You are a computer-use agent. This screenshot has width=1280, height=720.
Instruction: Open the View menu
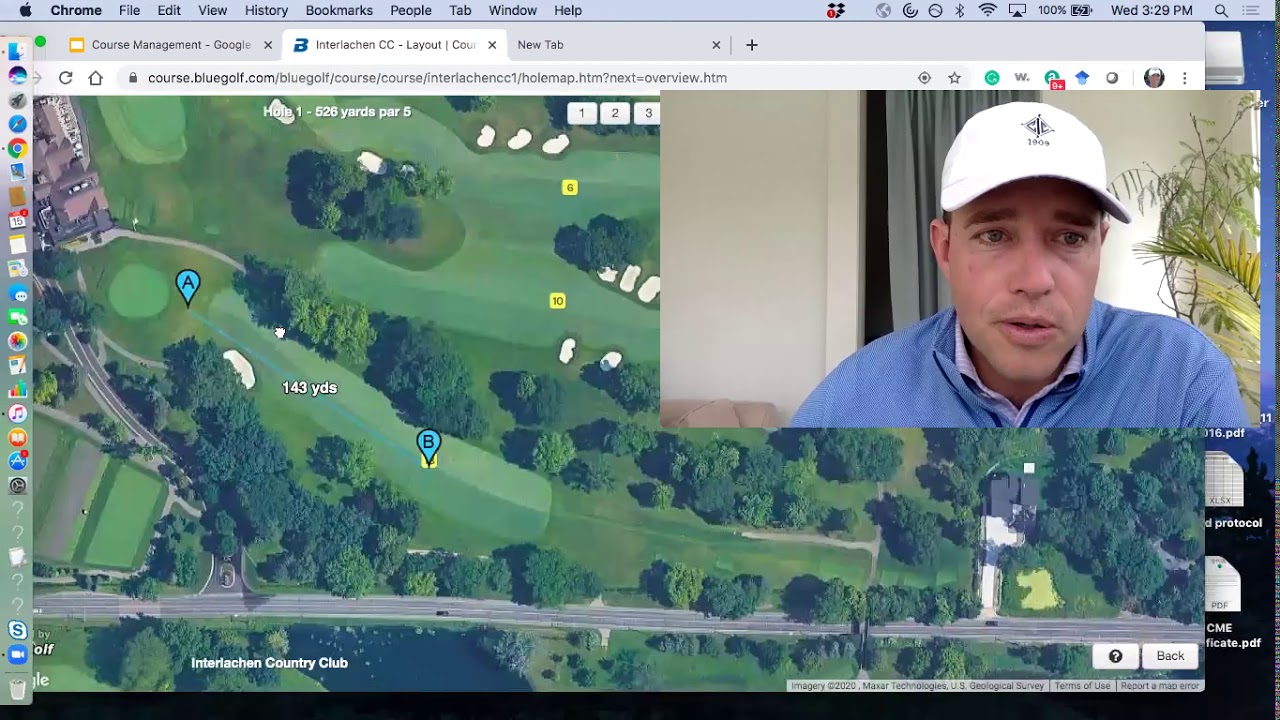pos(213,11)
